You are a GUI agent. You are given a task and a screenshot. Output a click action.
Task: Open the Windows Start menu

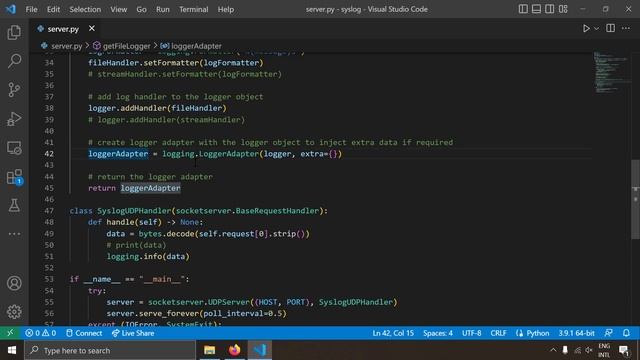12,350
